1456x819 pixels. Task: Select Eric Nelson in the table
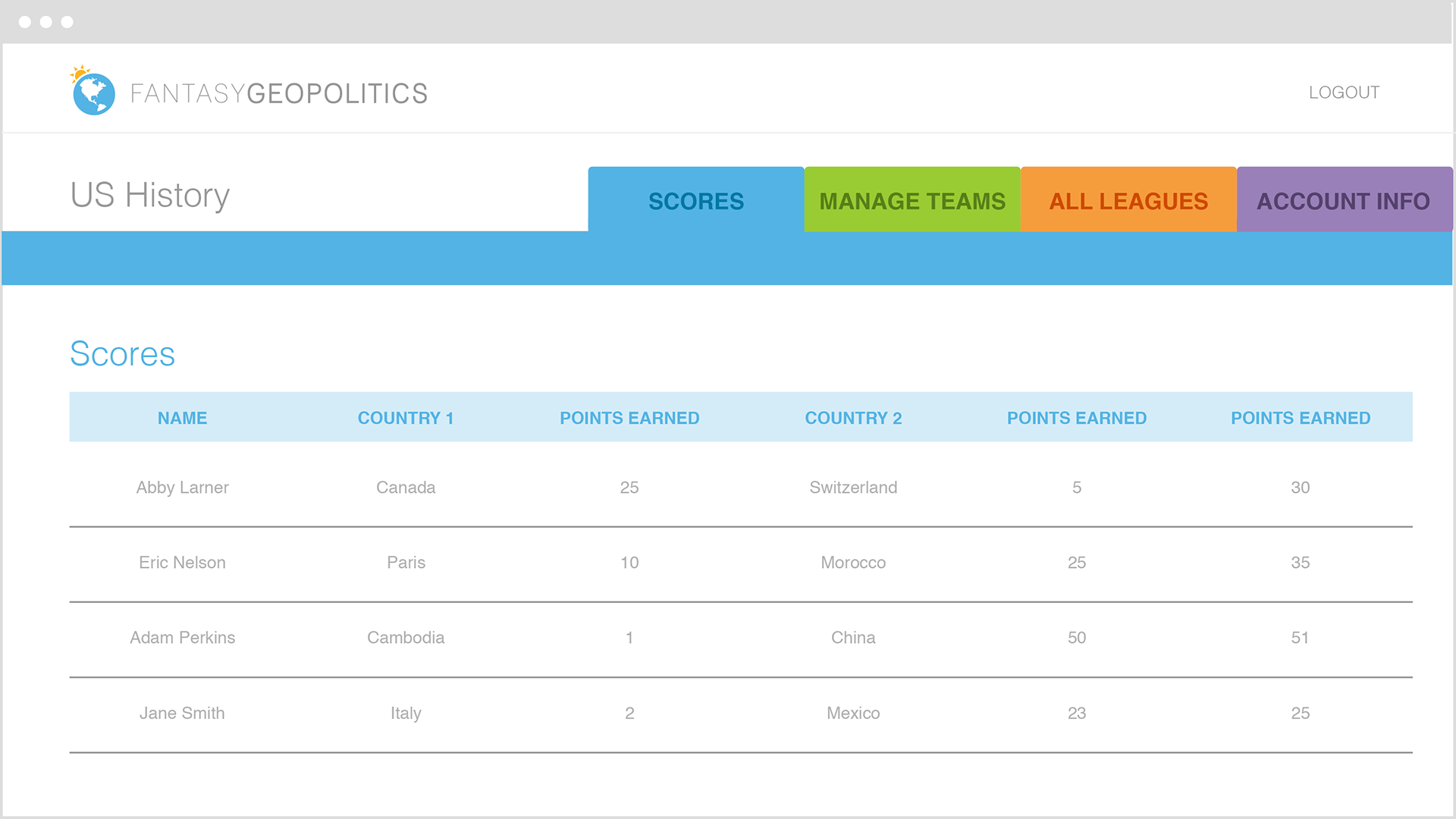click(182, 563)
